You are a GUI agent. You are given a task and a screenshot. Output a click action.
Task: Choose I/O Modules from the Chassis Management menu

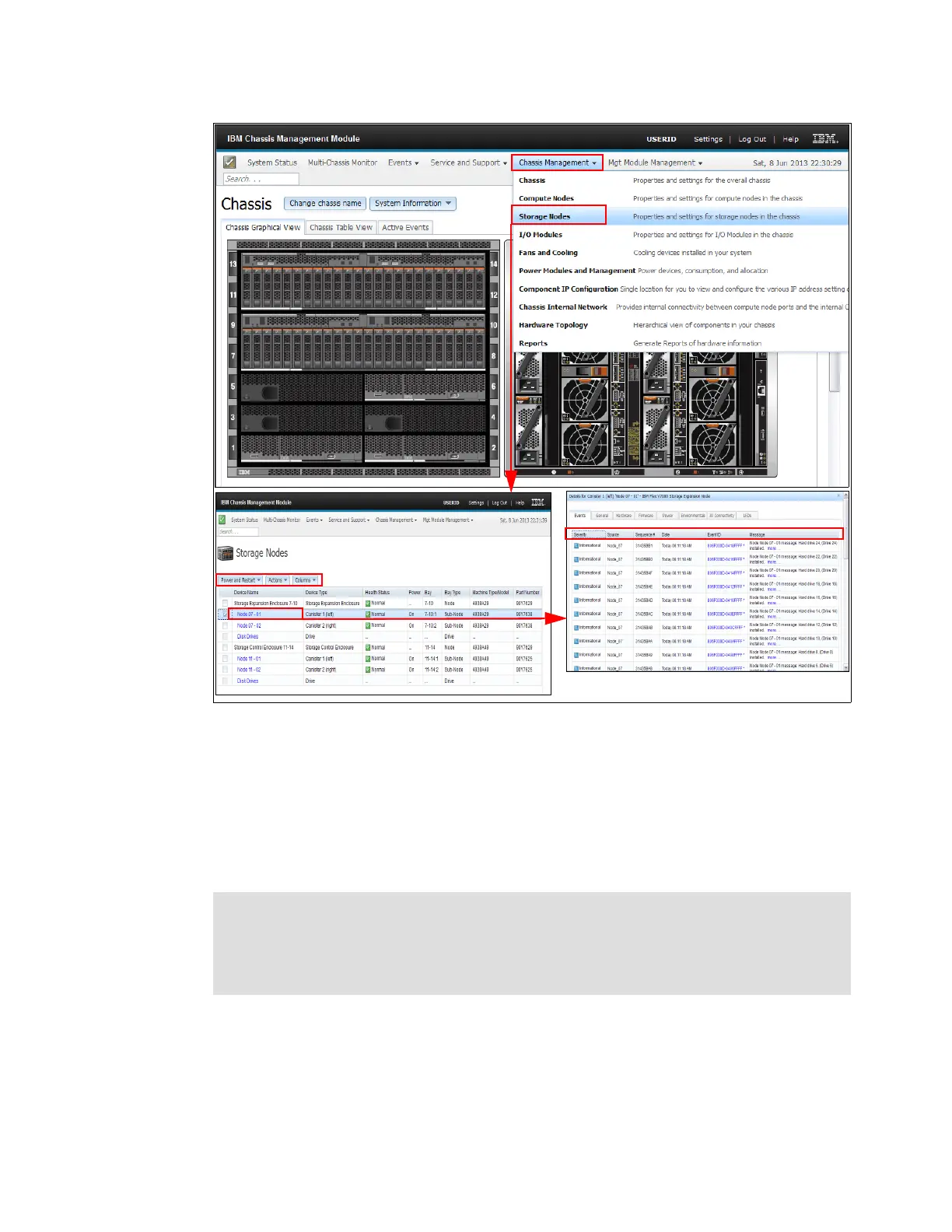point(681,235)
